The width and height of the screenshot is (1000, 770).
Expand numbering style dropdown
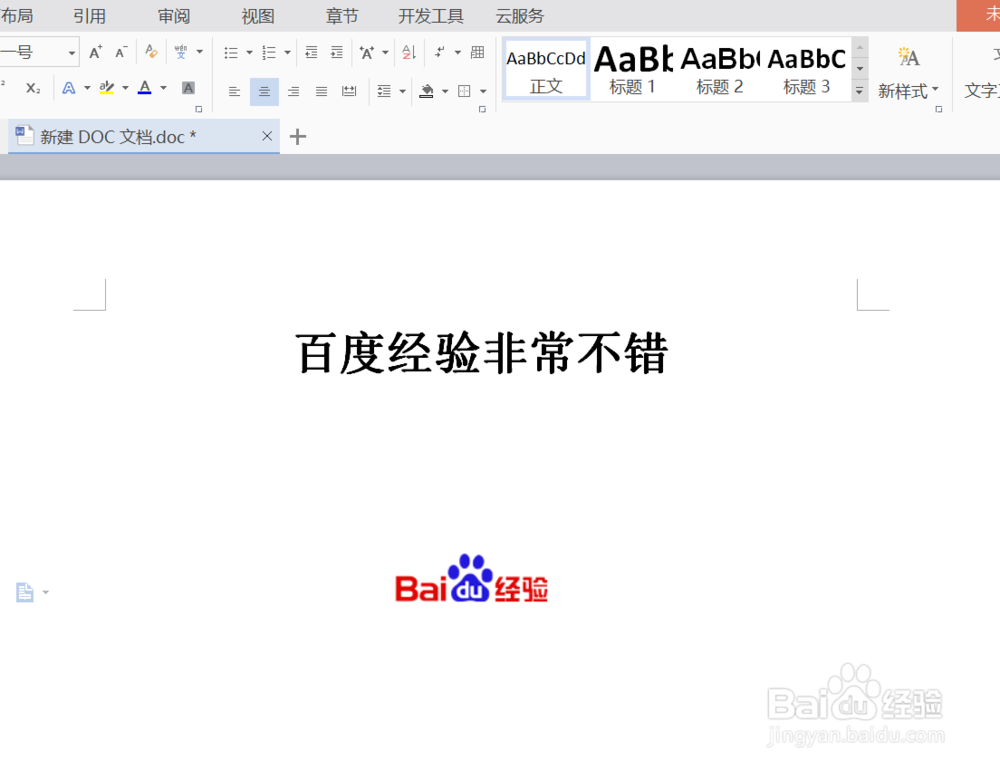coord(288,52)
